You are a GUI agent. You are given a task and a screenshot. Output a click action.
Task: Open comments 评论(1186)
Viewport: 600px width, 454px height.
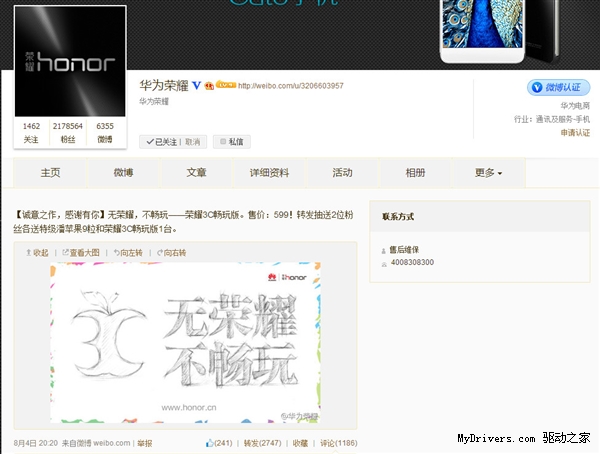click(339, 443)
